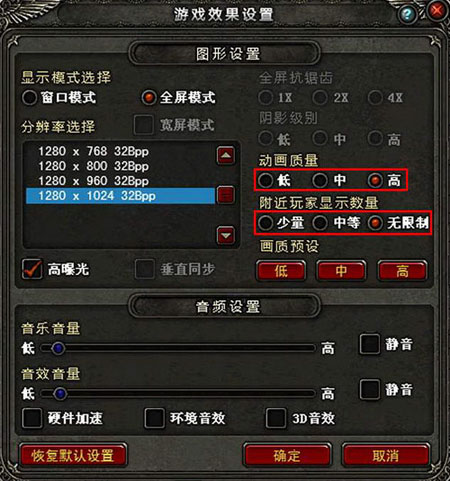450x481 pixels.
Task: Close the game settings dialog
Action: (x=437, y=11)
